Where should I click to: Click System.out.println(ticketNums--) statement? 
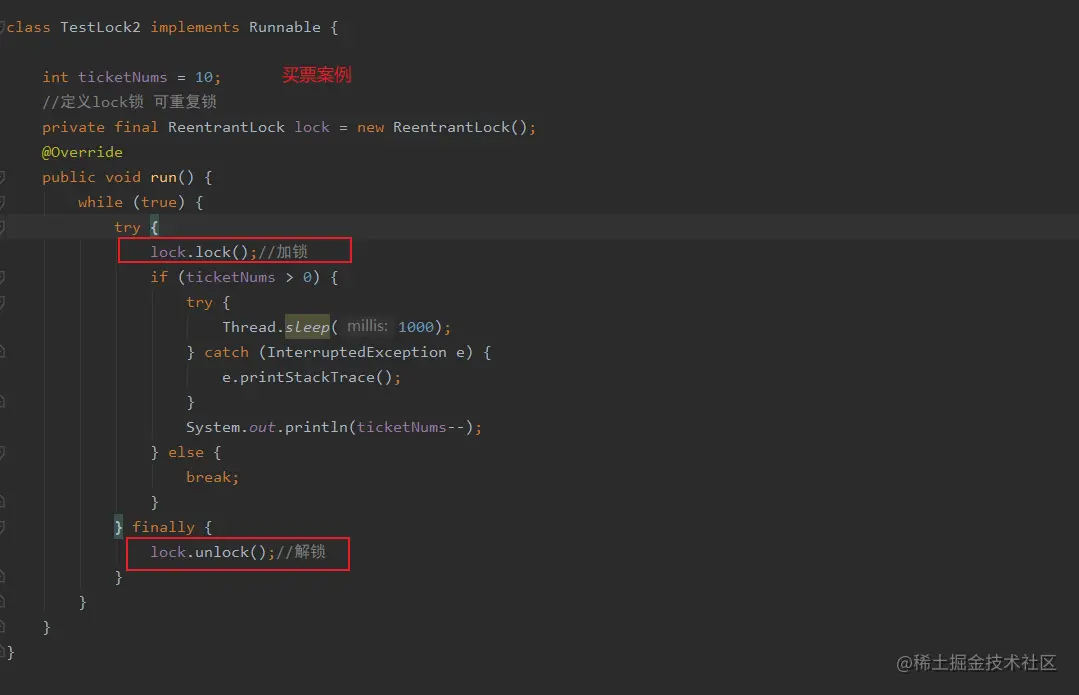tap(334, 427)
